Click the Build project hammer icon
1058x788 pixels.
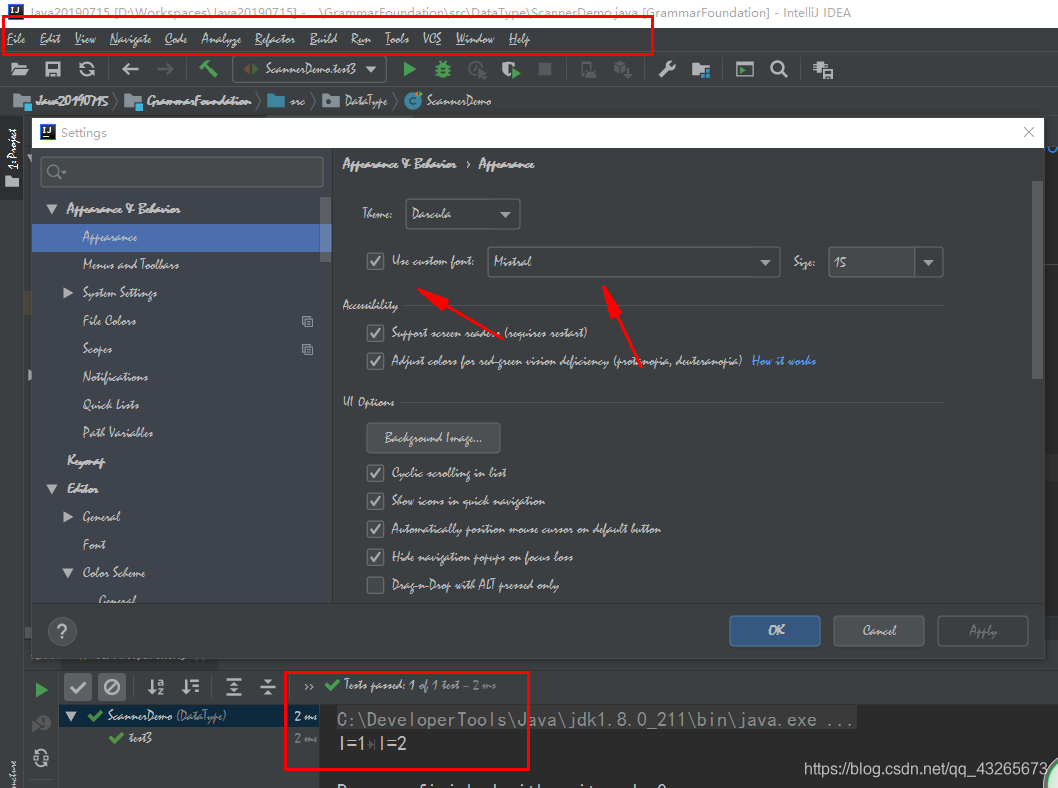click(208, 69)
